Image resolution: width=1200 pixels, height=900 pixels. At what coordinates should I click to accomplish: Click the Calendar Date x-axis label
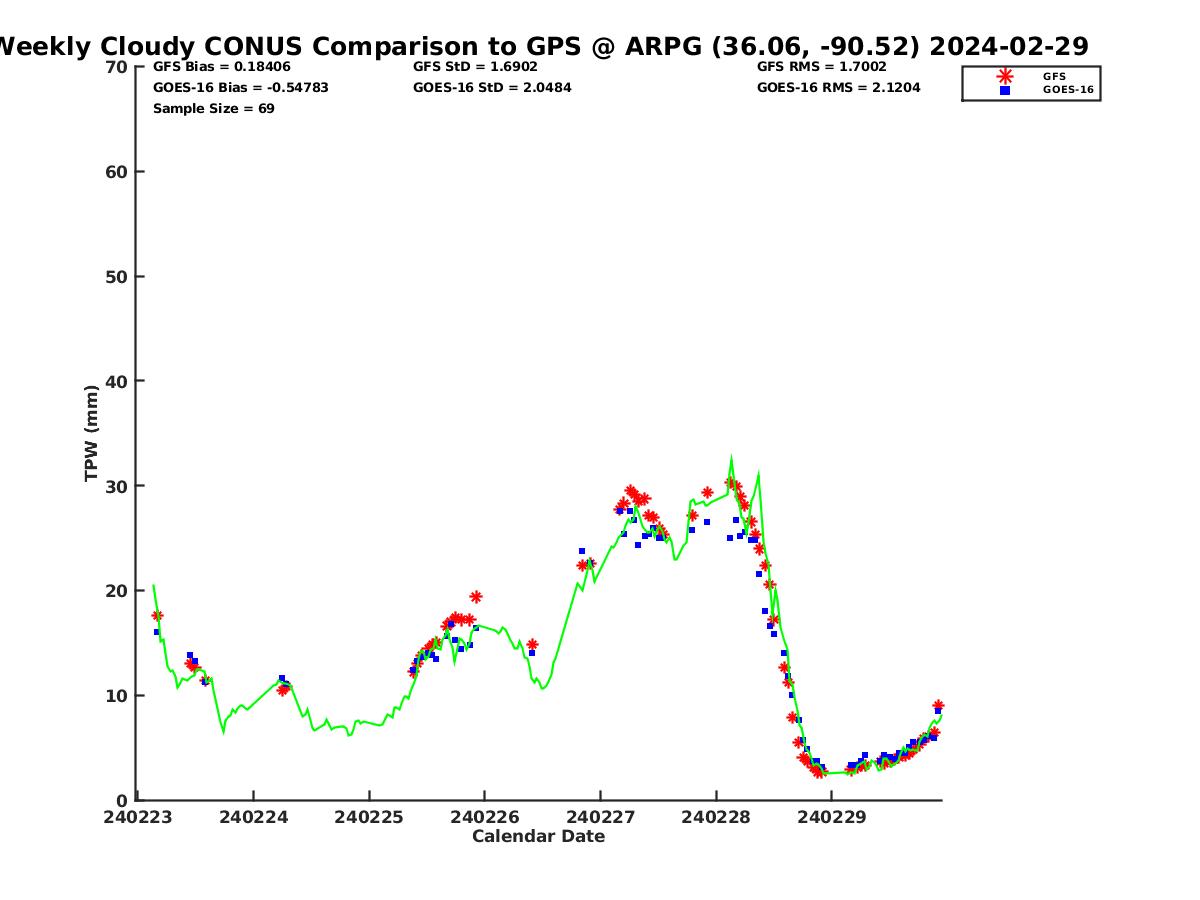coord(539,837)
